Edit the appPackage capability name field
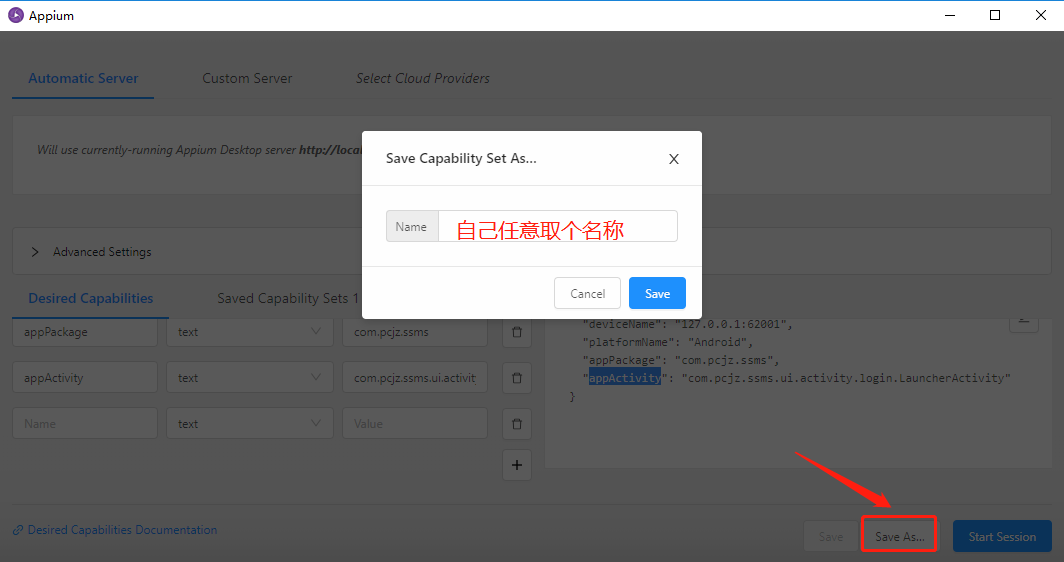This screenshot has height=562, width=1064. click(85, 332)
